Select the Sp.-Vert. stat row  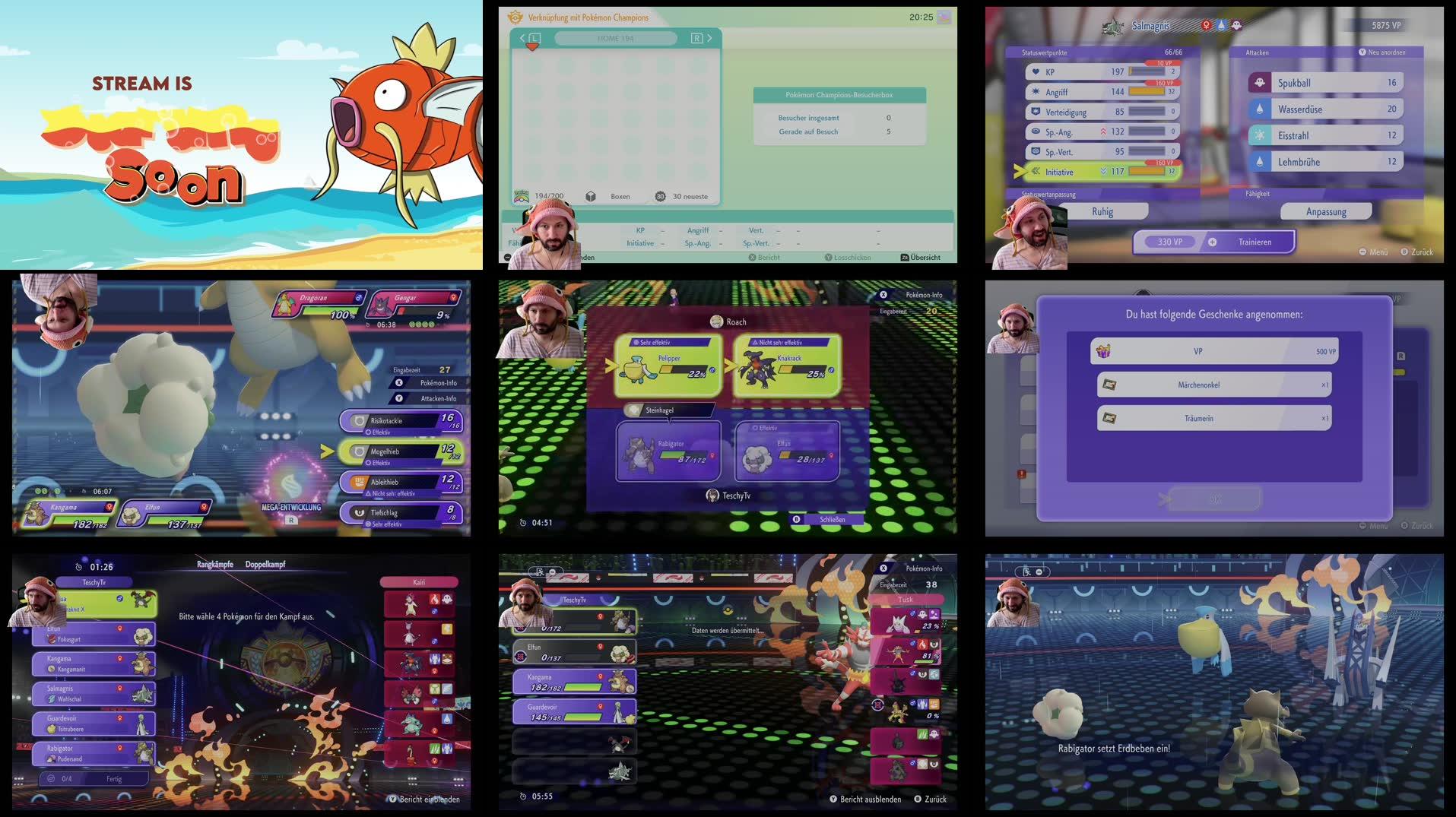(1102, 151)
